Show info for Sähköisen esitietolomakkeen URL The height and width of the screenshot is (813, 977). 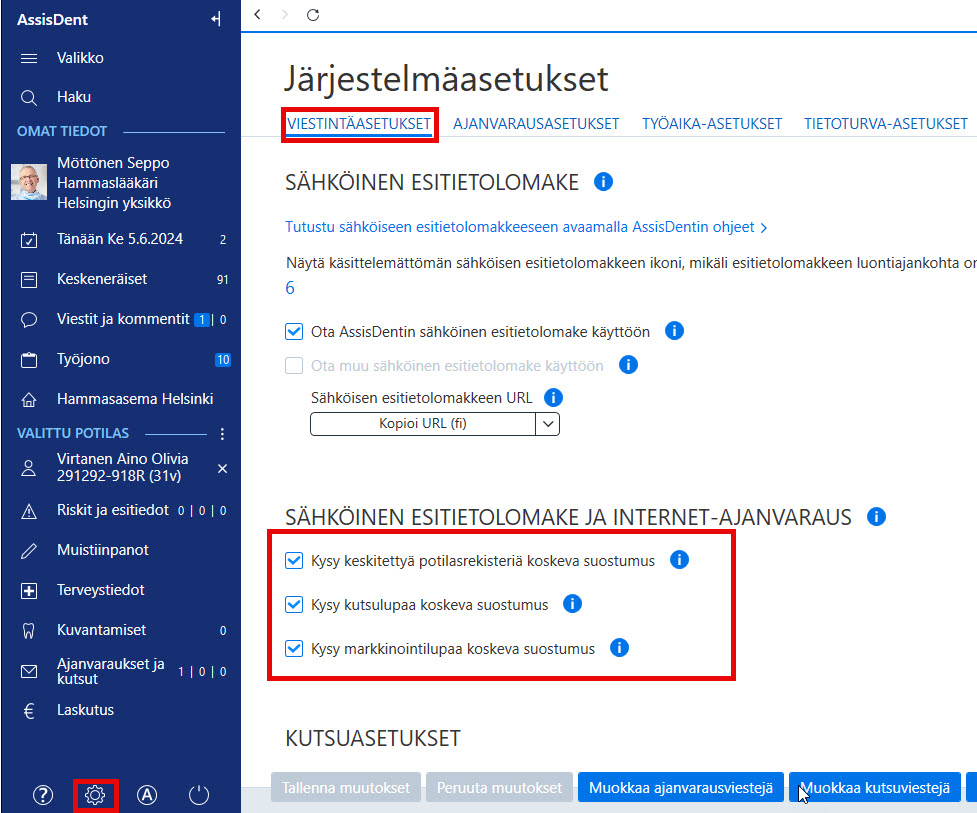click(x=553, y=397)
